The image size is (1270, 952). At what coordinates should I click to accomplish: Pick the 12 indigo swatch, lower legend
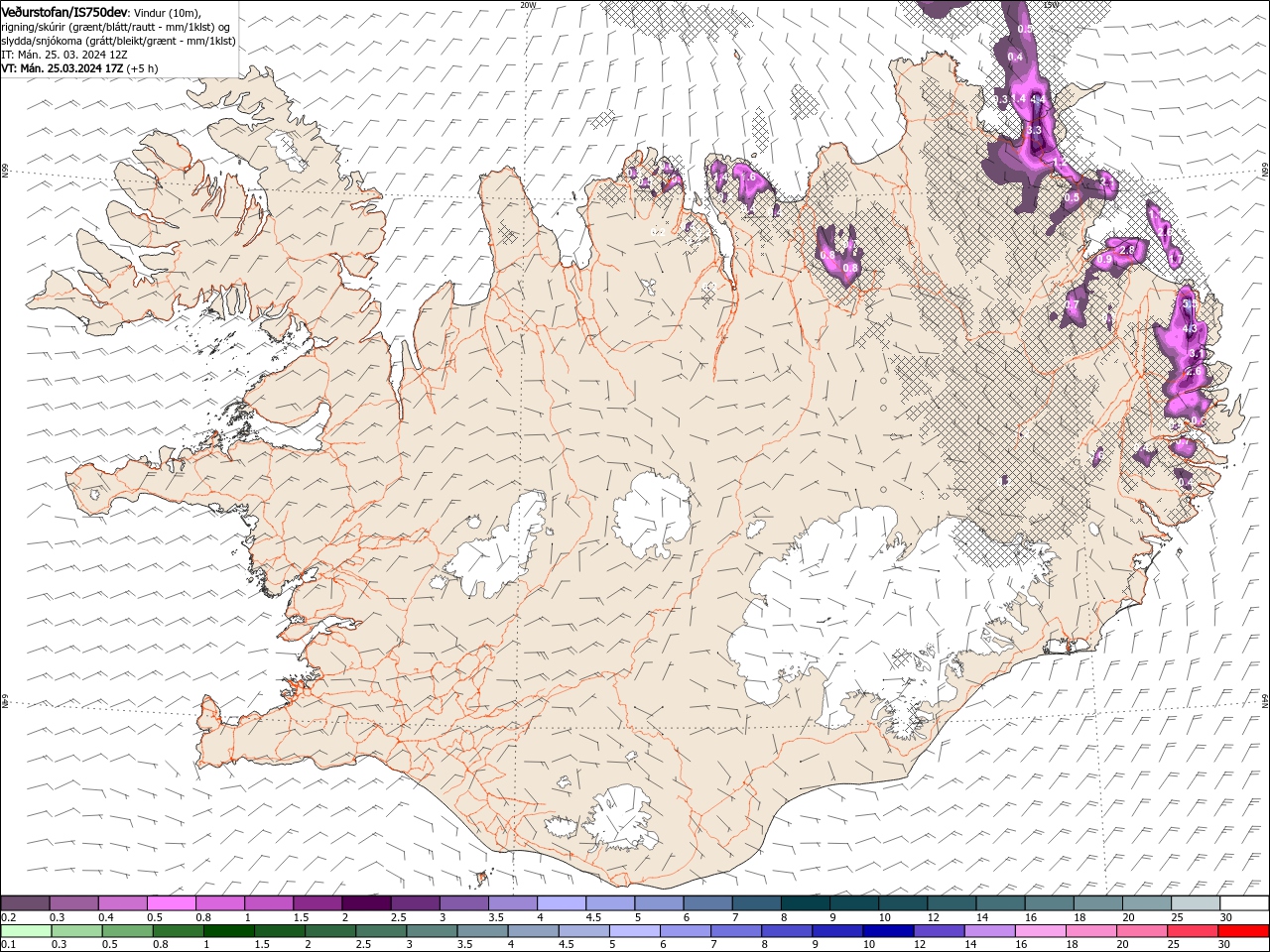[x=939, y=931]
